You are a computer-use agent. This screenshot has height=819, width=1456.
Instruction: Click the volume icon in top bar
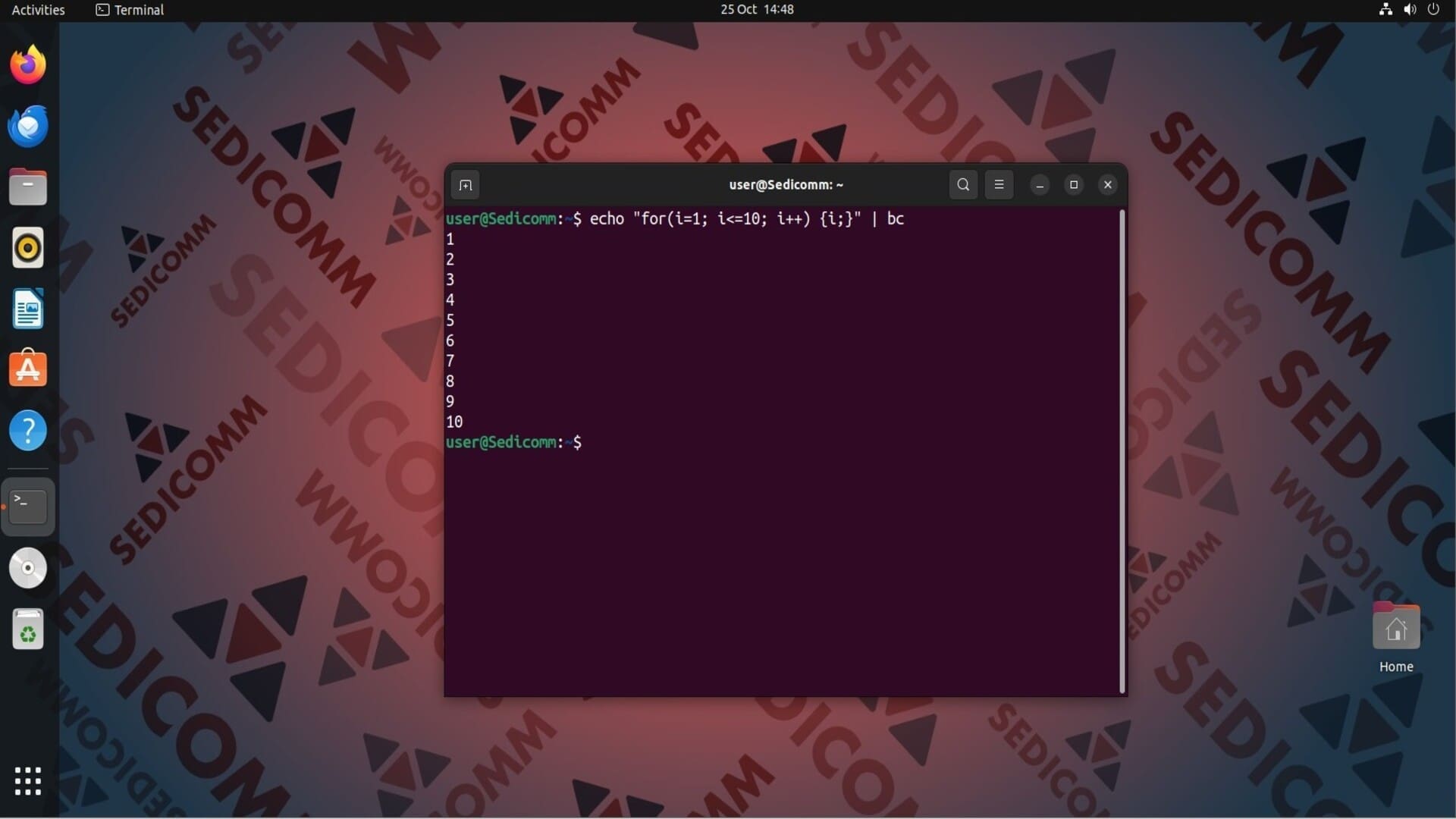pyautogui.click(x=1410, y=10)
